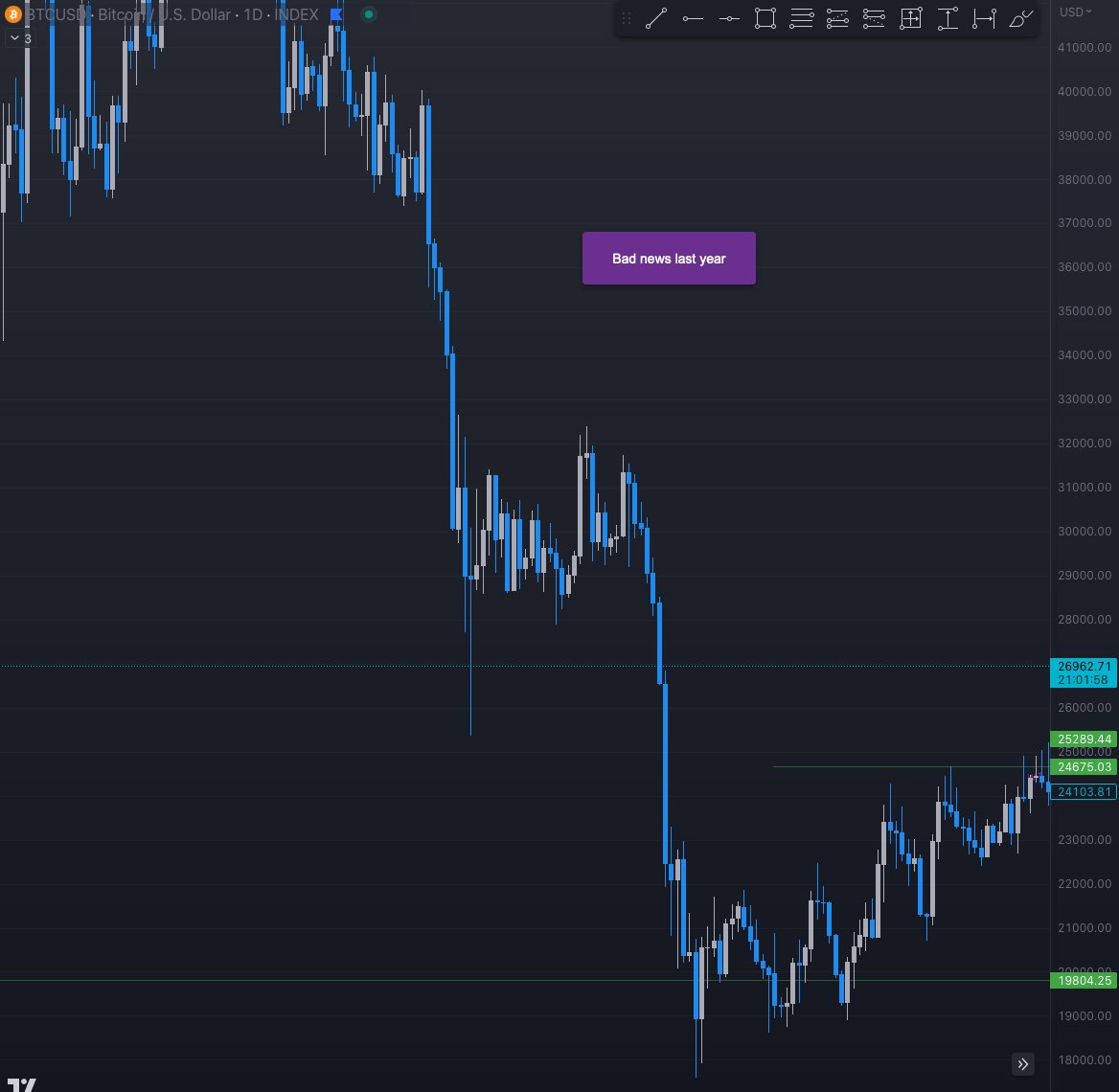The image size is (1119, 1092).
Task: Select the Rectangle drawing tool
Action: tap(765, 18)
